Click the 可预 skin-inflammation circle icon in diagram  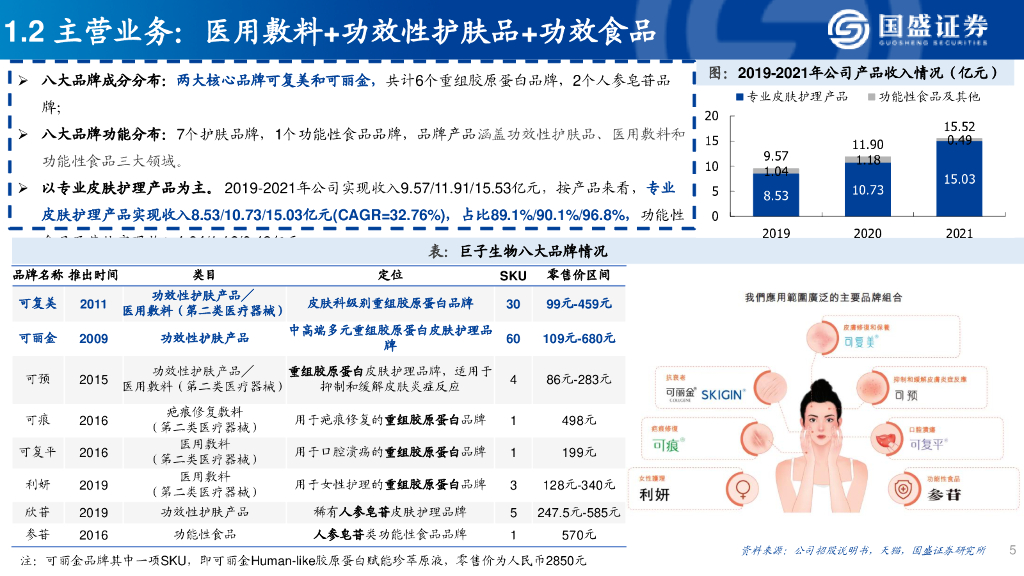point(872,388)
